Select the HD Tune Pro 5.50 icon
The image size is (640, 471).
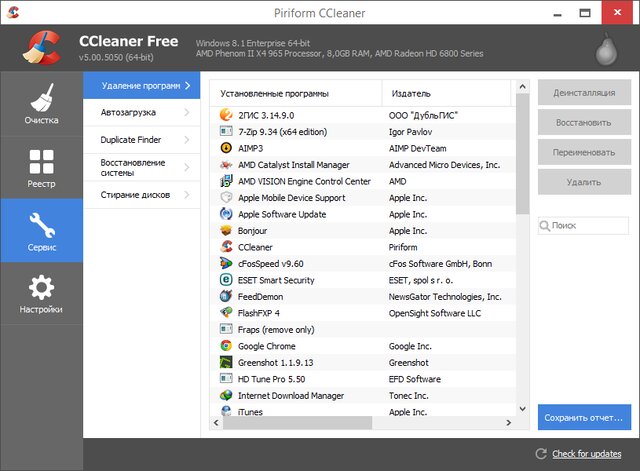pos(226,378)
